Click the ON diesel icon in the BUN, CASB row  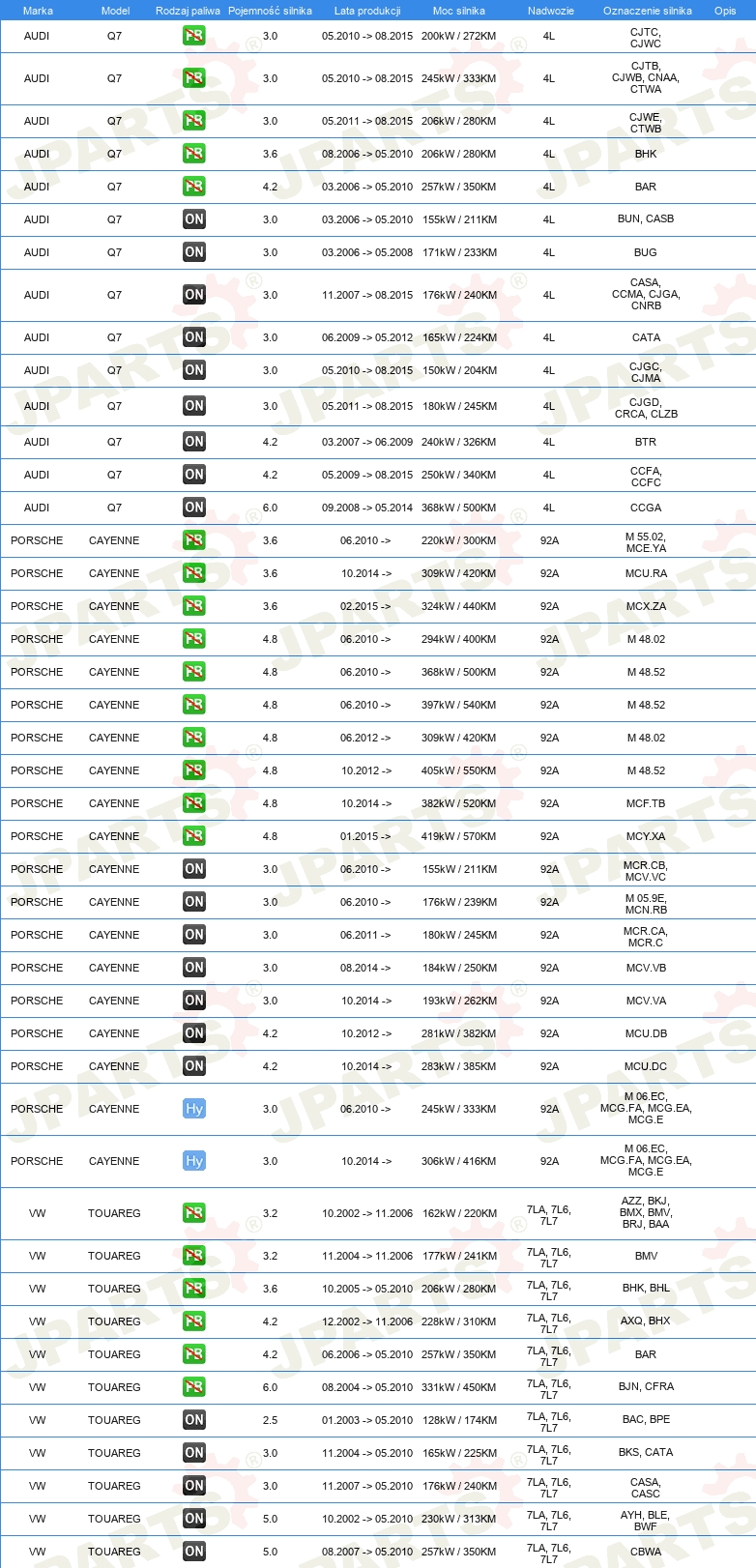coord(194,219)
